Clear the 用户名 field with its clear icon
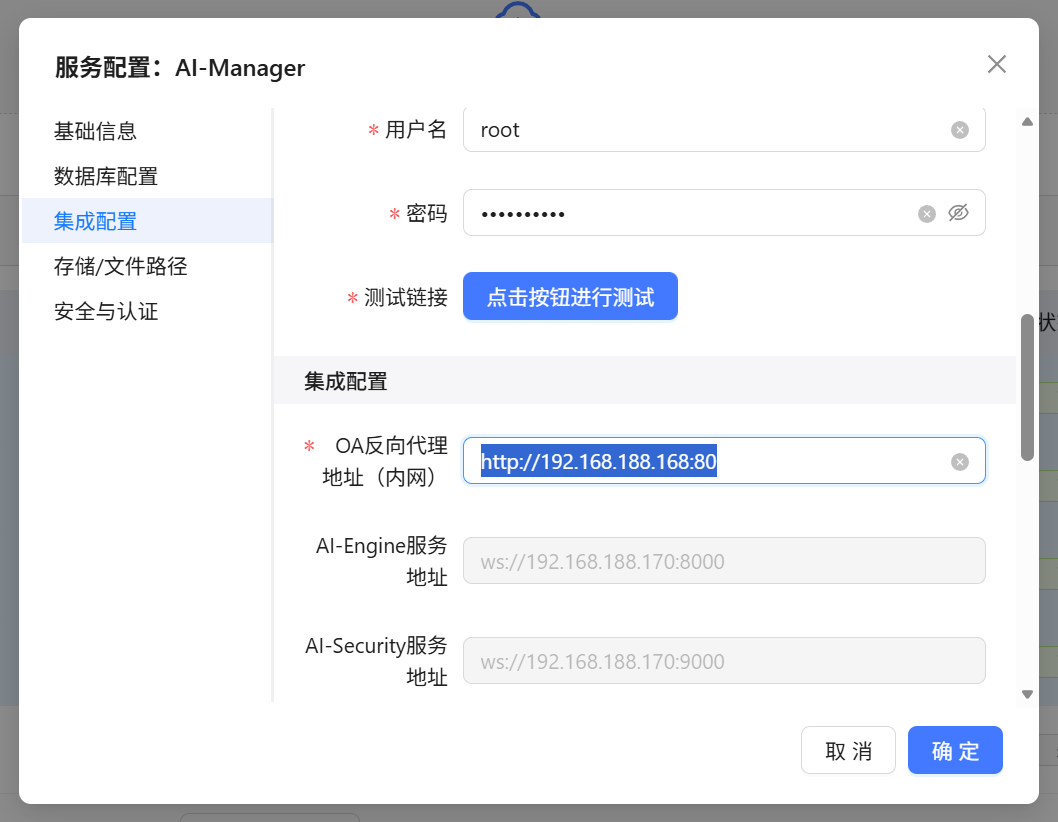Image resolution: width=1058 pixels, height=822 pixels. click(x=959, y=130)
